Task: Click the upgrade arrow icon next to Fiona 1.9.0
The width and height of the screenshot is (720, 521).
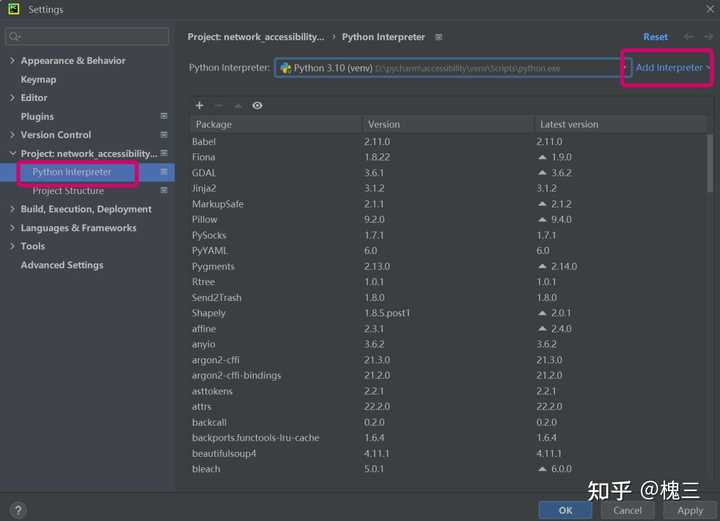Action: (x=542, y=157)
